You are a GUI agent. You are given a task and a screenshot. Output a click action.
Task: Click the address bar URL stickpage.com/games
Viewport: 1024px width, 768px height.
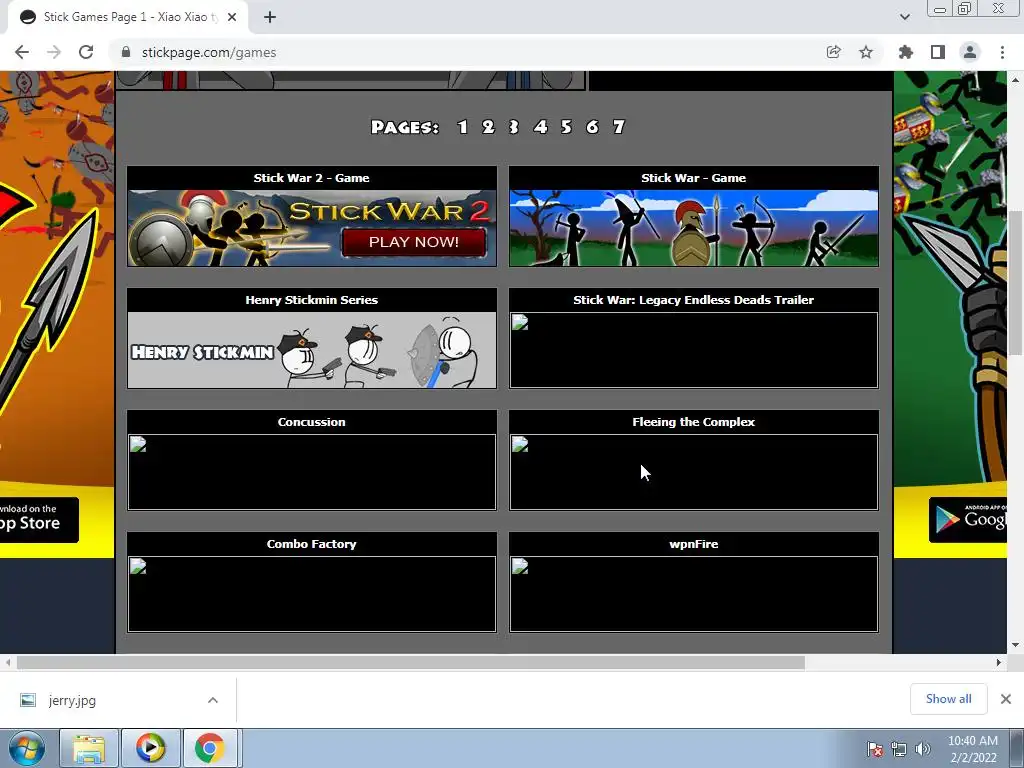pyautogui.click(x=209, y=52)
